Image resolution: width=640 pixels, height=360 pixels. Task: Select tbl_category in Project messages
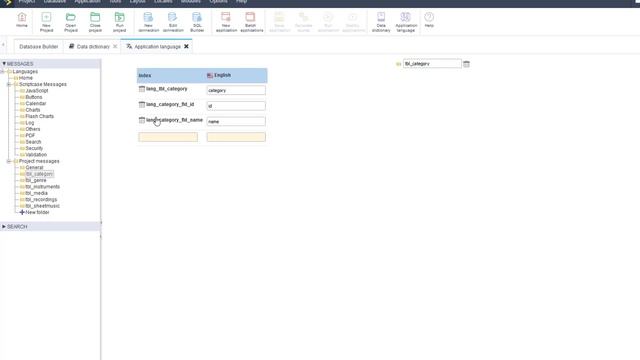(39, 174)
